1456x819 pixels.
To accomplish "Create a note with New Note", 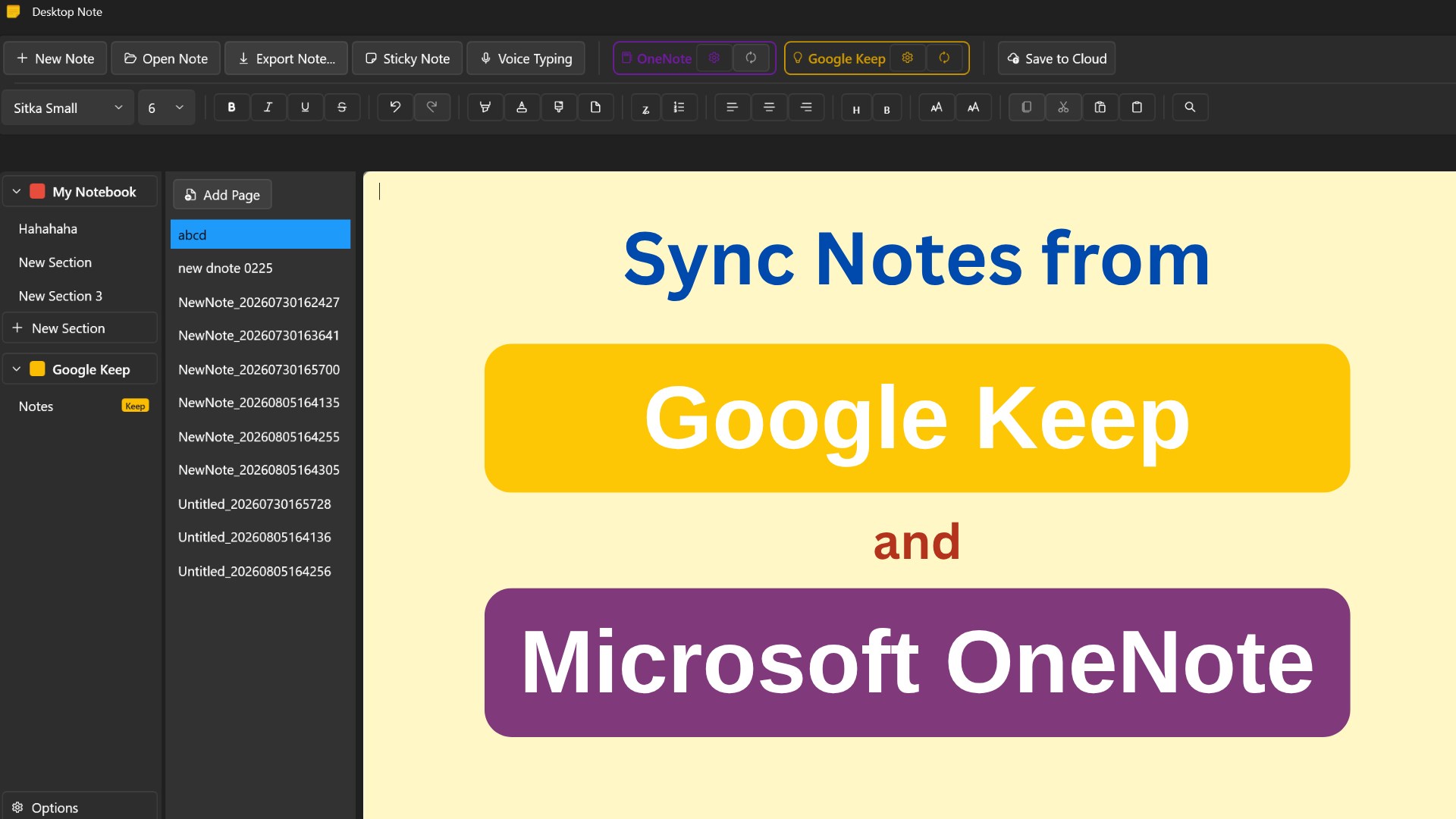I will click(55, 58).
